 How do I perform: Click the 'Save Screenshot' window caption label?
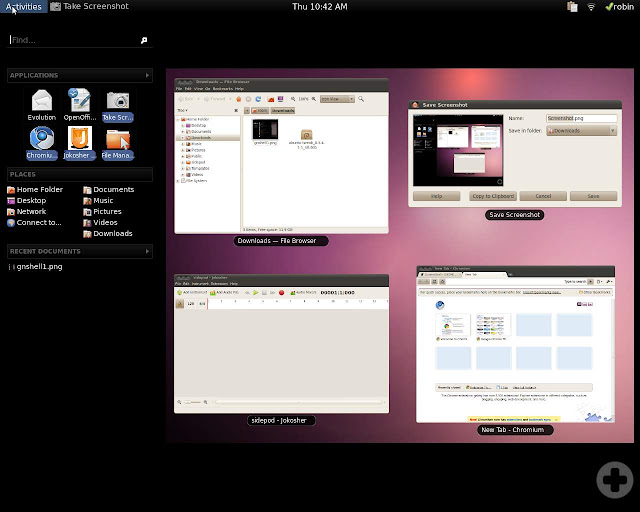click(x=514, y=215)
